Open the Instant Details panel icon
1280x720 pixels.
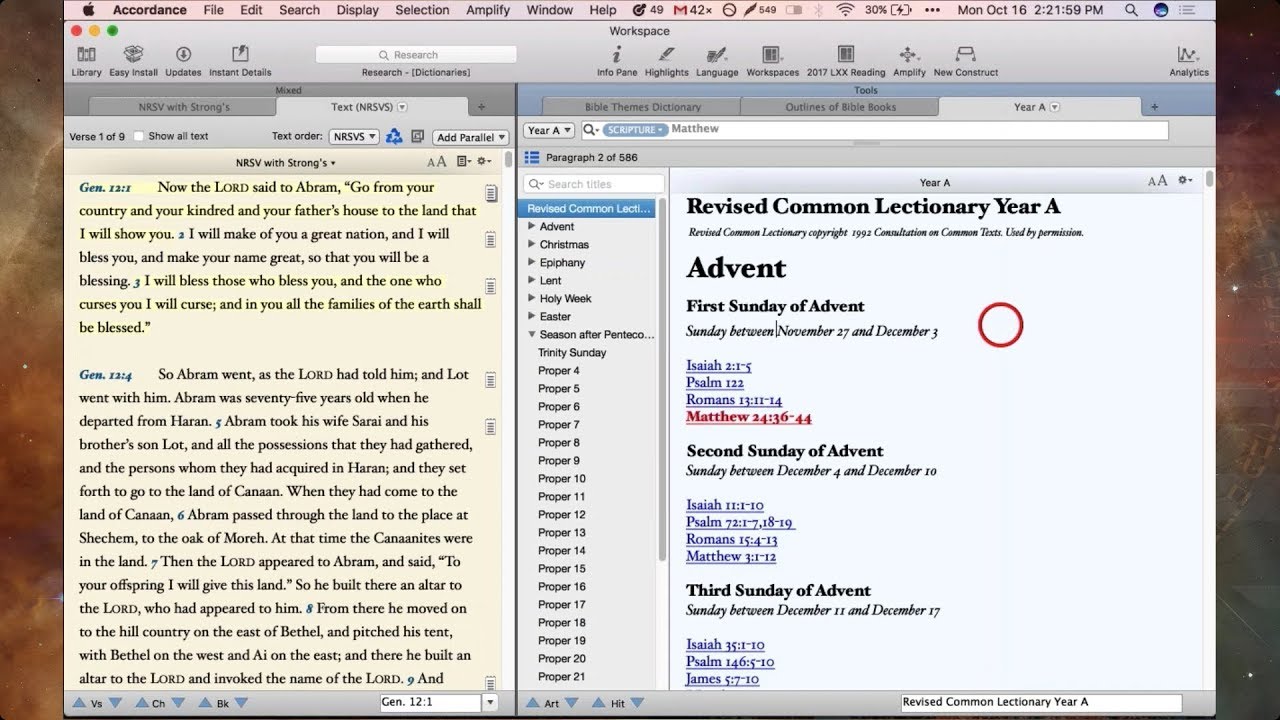point(240,55)
